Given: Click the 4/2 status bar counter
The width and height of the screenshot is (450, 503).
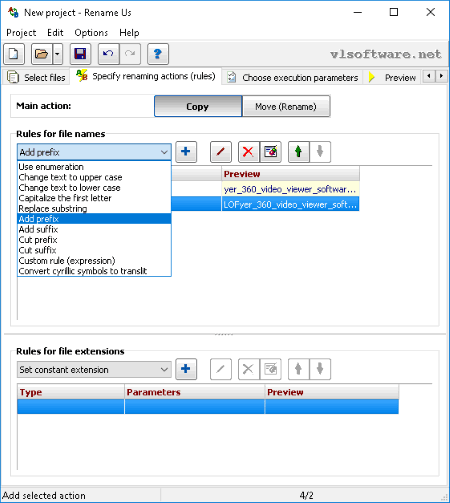Looking at the screenshot, I should click(306, 495).
